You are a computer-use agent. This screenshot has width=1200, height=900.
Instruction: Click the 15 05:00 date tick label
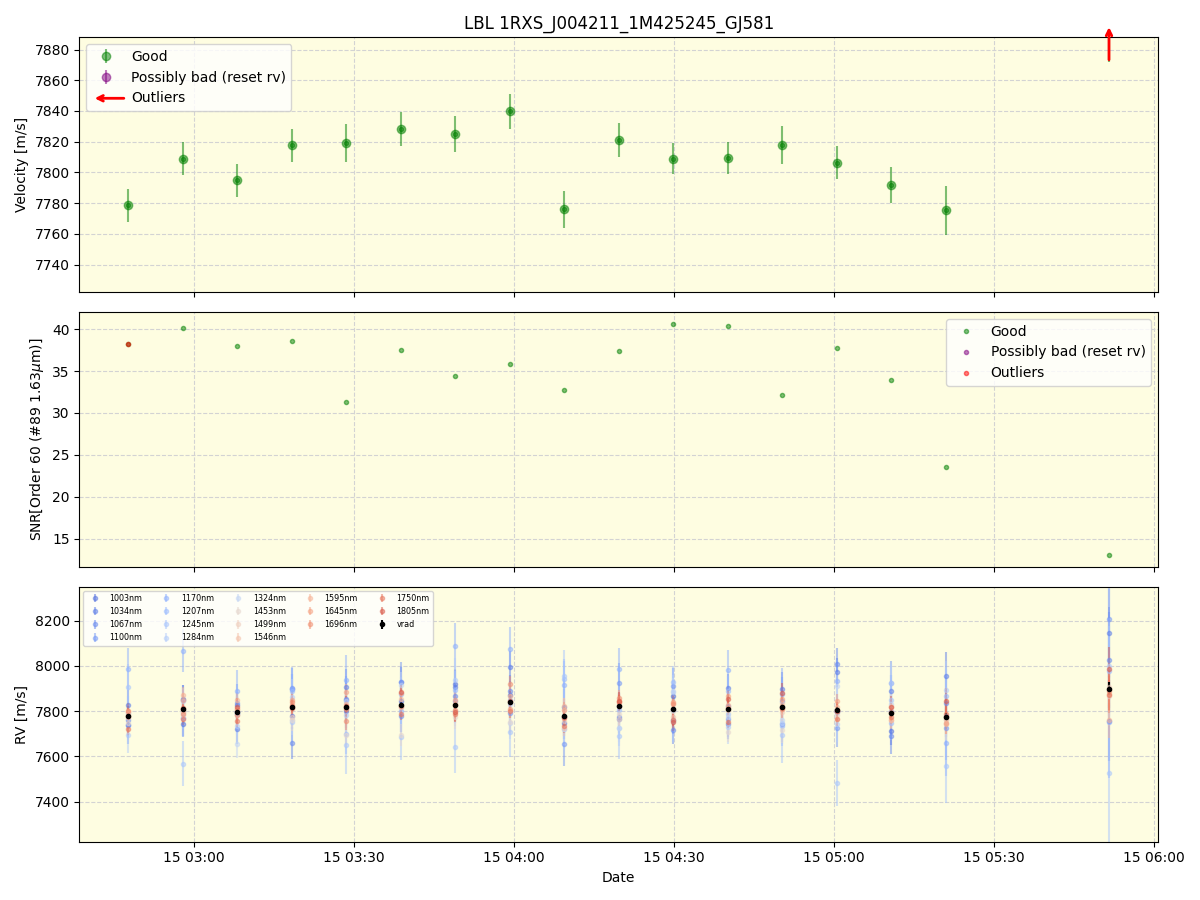tap(834, 857)
